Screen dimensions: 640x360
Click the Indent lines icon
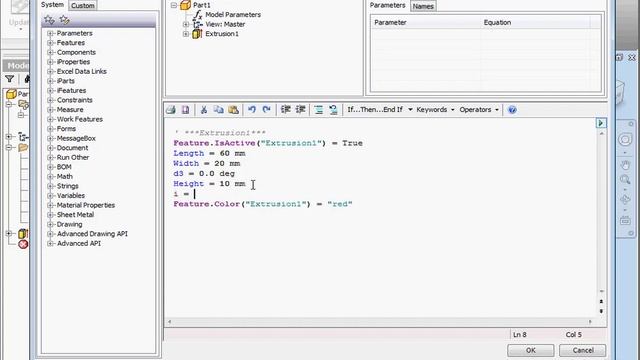(x=285, y=109)
